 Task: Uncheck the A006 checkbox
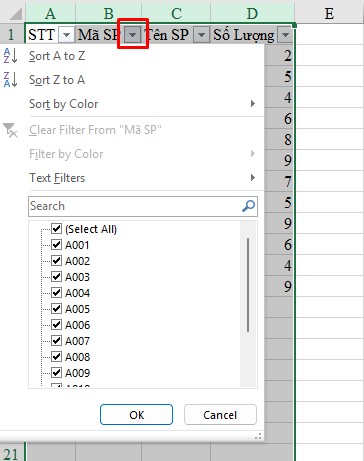click(56, 325)
